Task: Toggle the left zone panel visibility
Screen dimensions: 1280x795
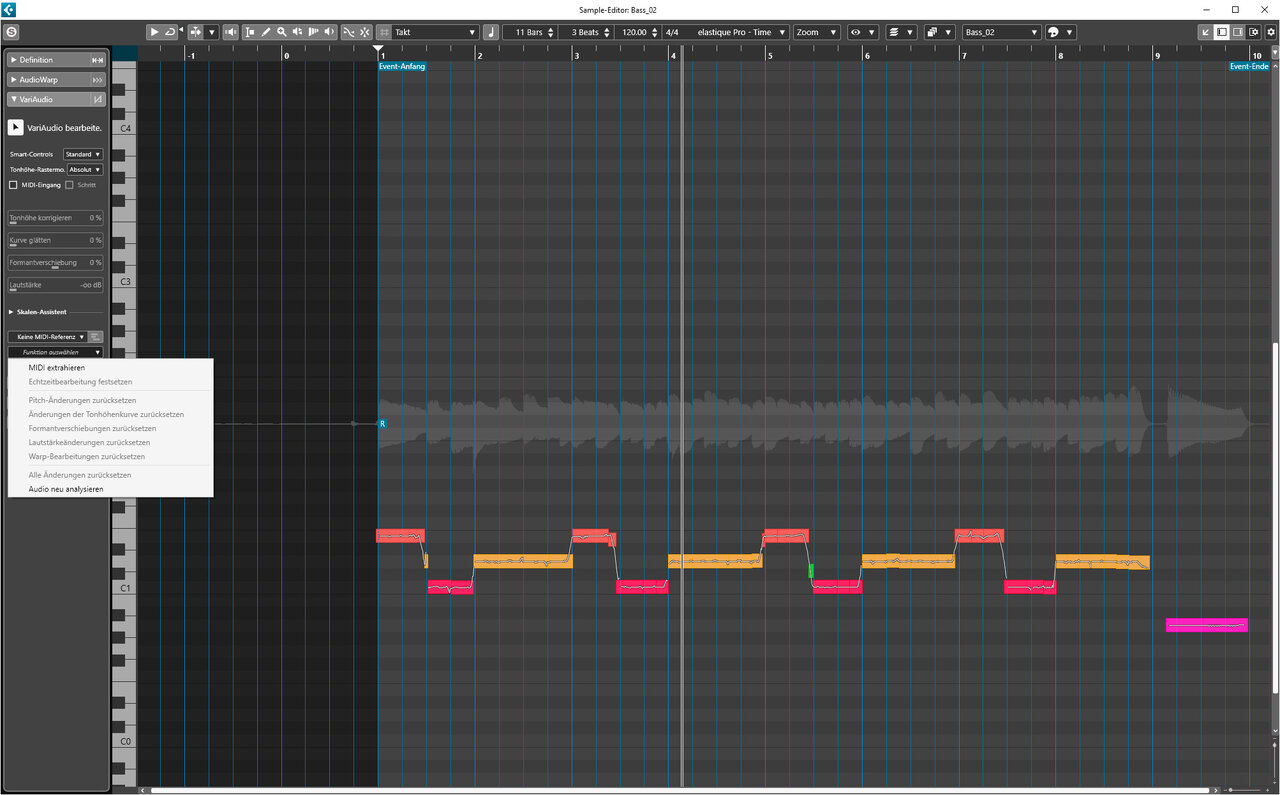Action: click(1221, 32)
